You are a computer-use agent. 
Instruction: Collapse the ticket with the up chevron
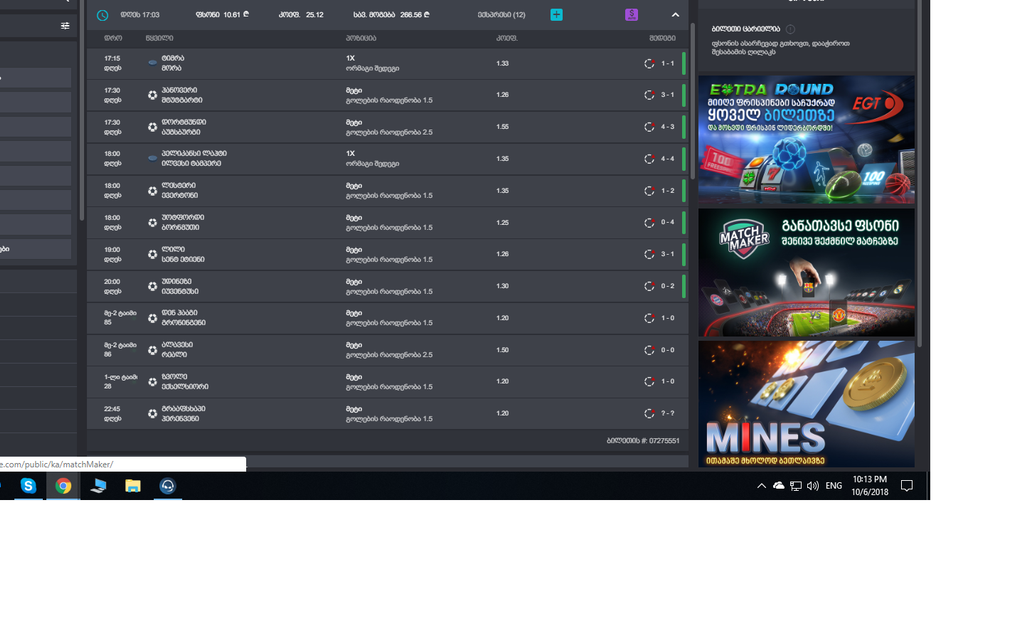tap(675, 15)
